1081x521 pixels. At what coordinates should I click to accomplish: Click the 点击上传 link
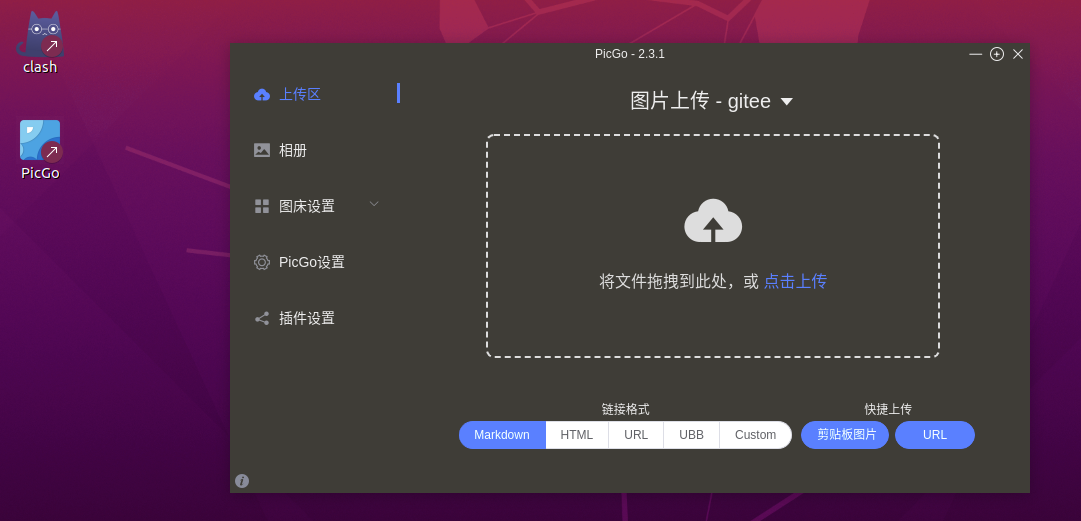coord(795,281)
